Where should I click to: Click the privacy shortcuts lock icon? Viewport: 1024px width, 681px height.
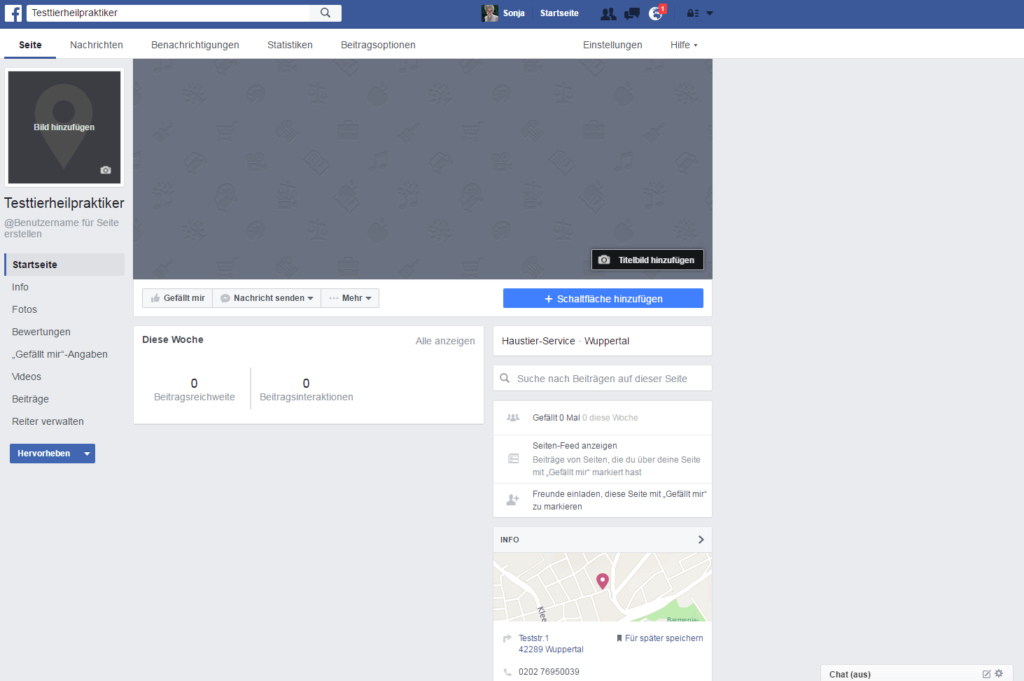click(x=692, y=13)
